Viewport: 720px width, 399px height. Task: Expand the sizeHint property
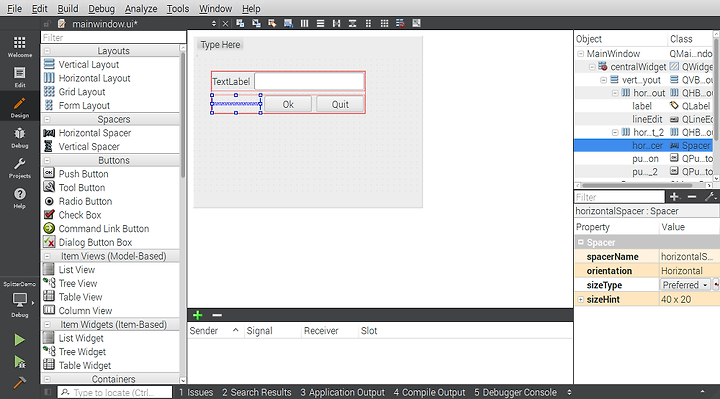[x=581, y=299]
